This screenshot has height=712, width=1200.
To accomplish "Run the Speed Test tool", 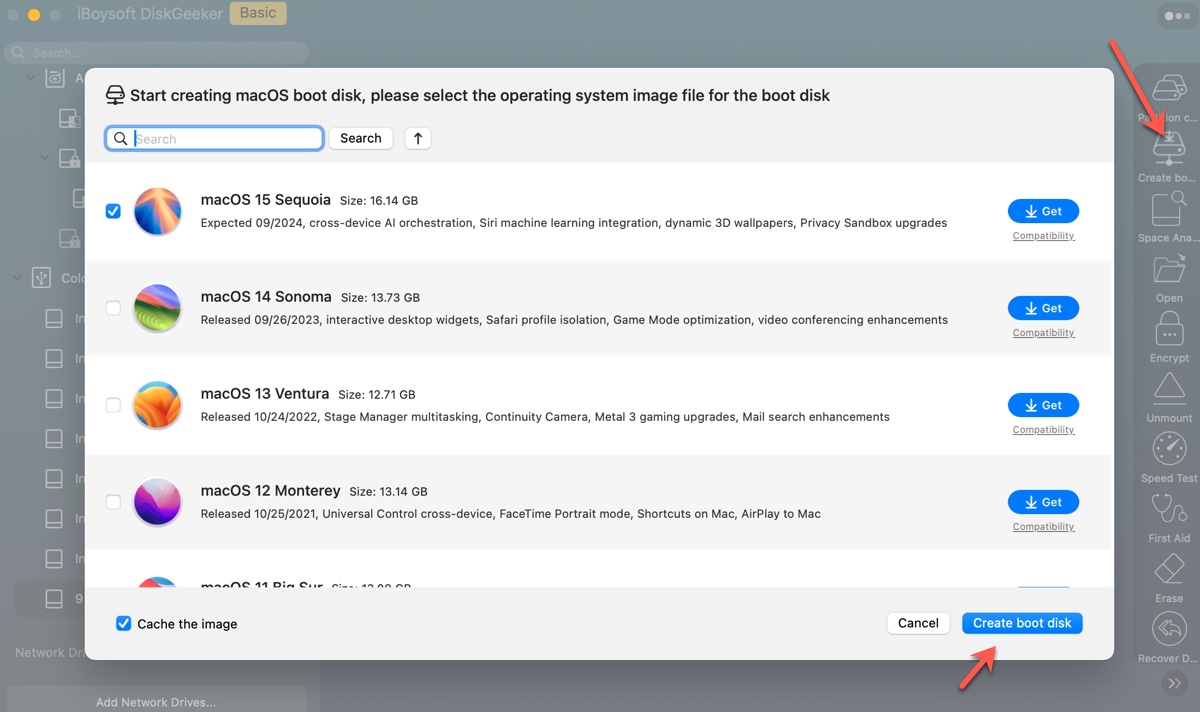I will [x=1168, y=451].
